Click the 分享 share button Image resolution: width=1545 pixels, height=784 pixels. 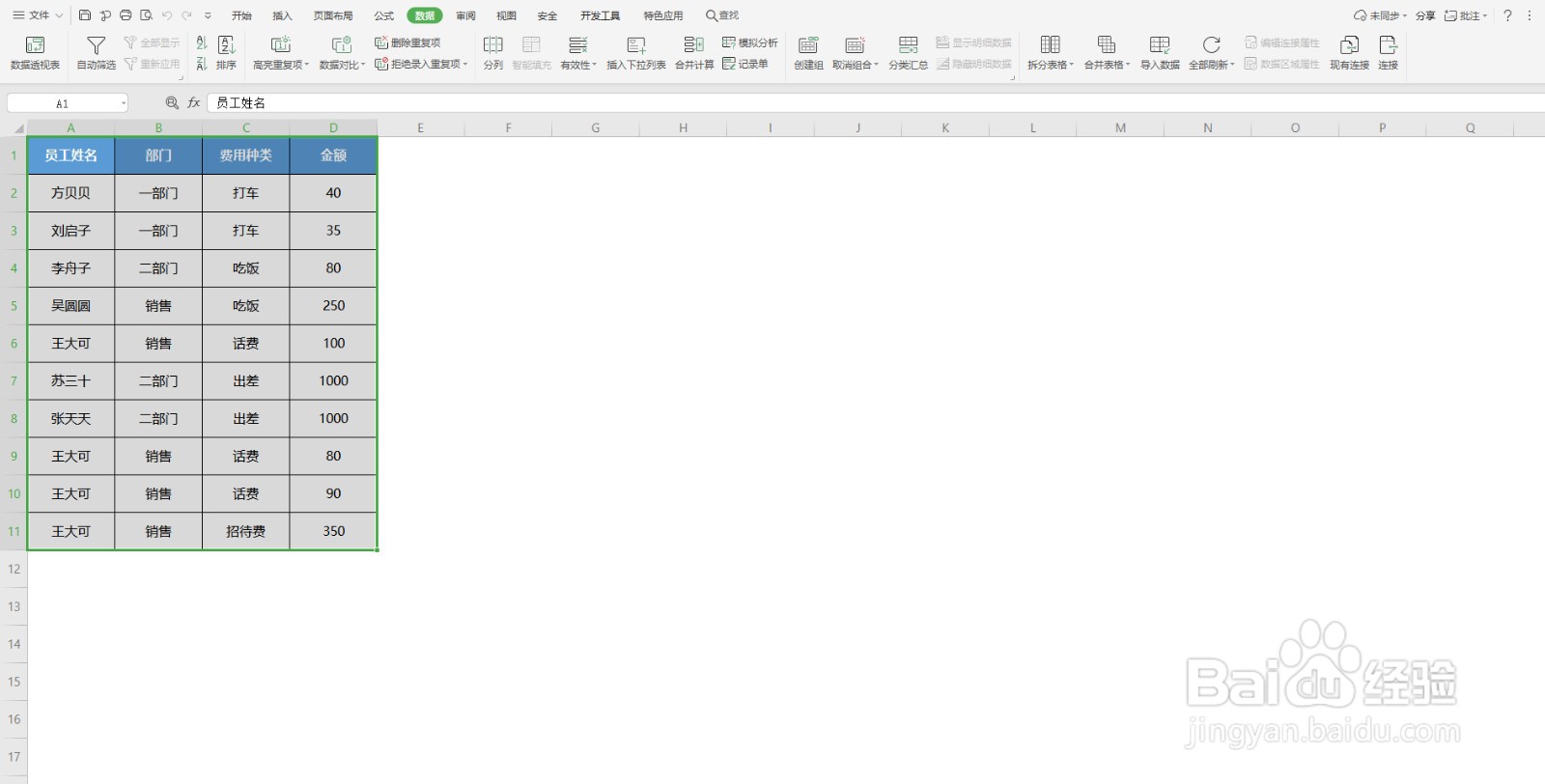click(x=1425, y=15)
